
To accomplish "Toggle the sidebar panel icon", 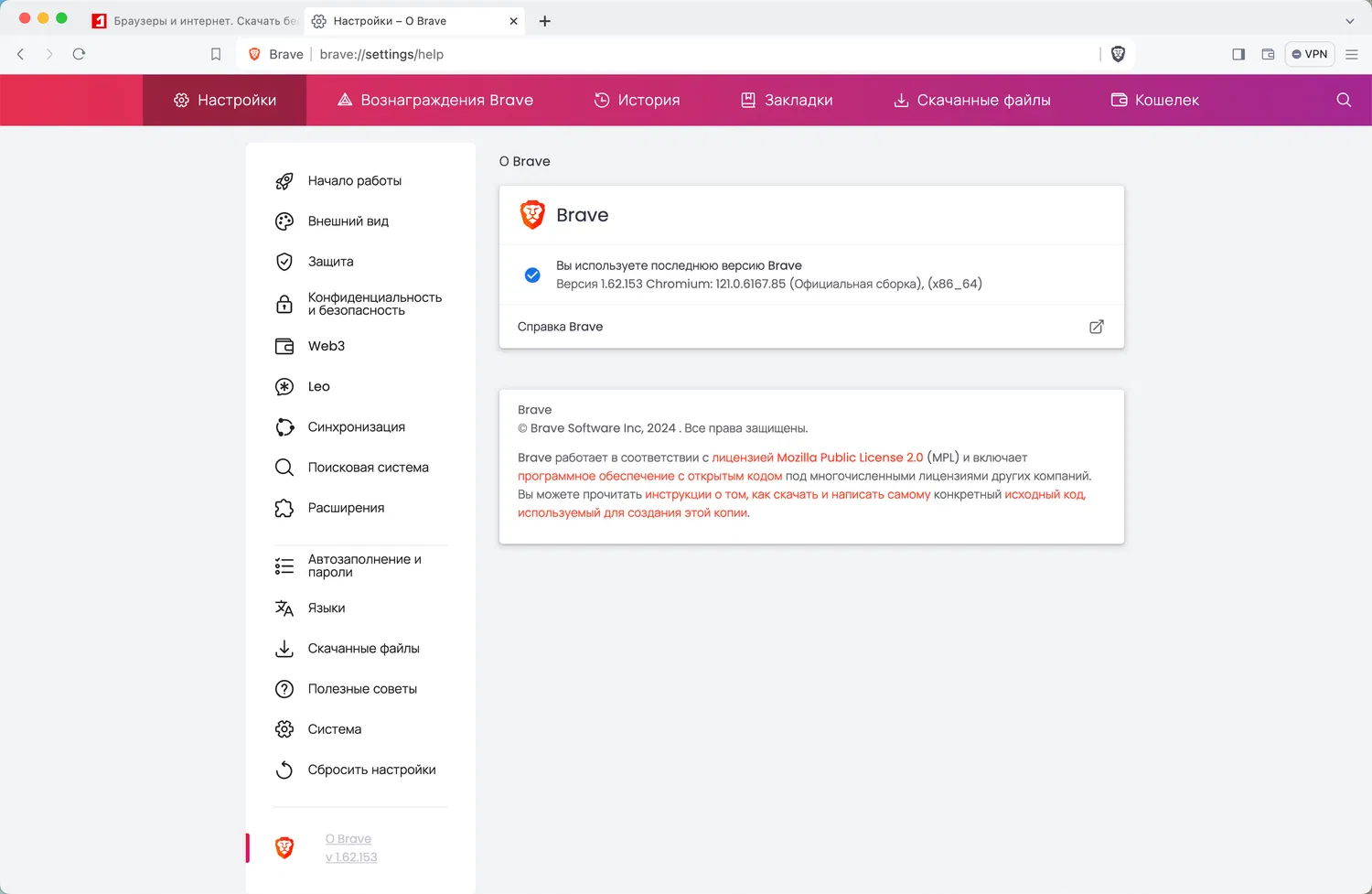I will point(1238,54).
